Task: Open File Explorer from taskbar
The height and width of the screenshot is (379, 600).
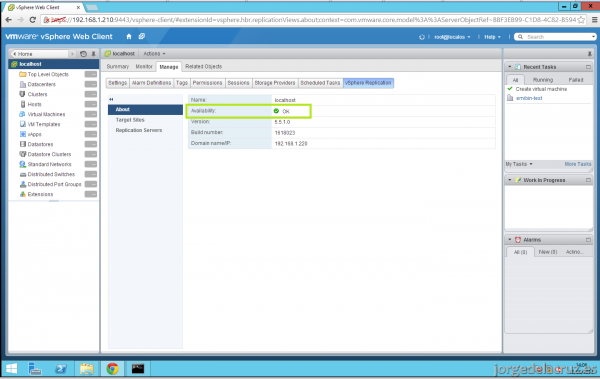Action: coord(86,369)
